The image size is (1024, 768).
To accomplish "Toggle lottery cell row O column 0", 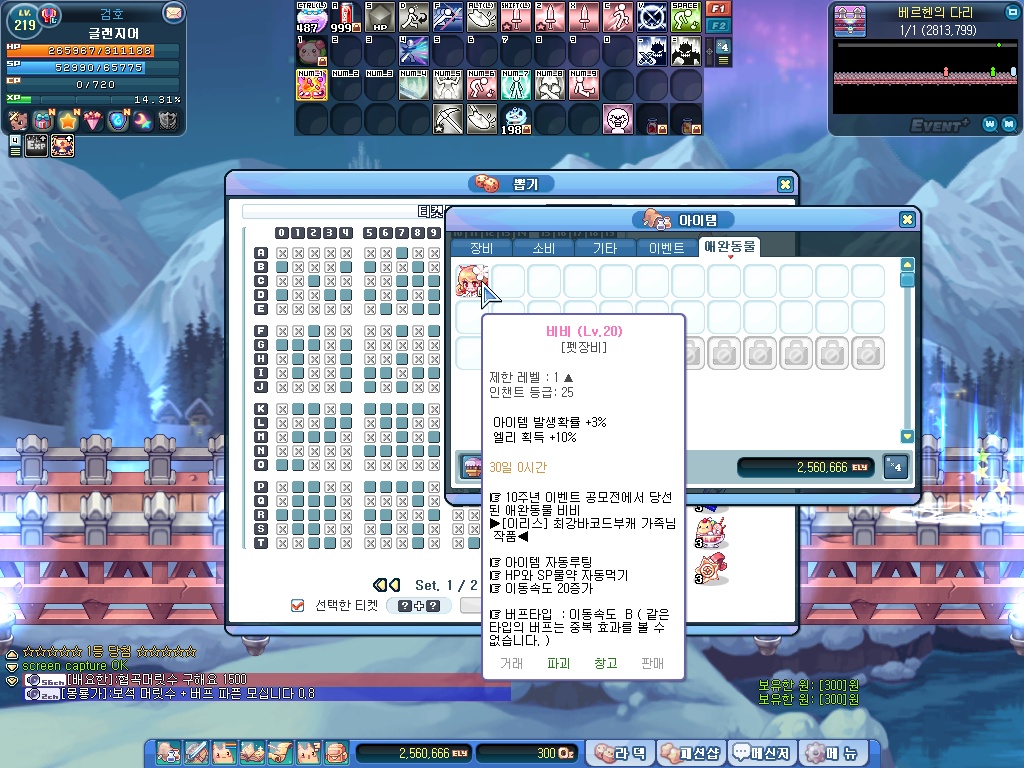I will point(282,465).
